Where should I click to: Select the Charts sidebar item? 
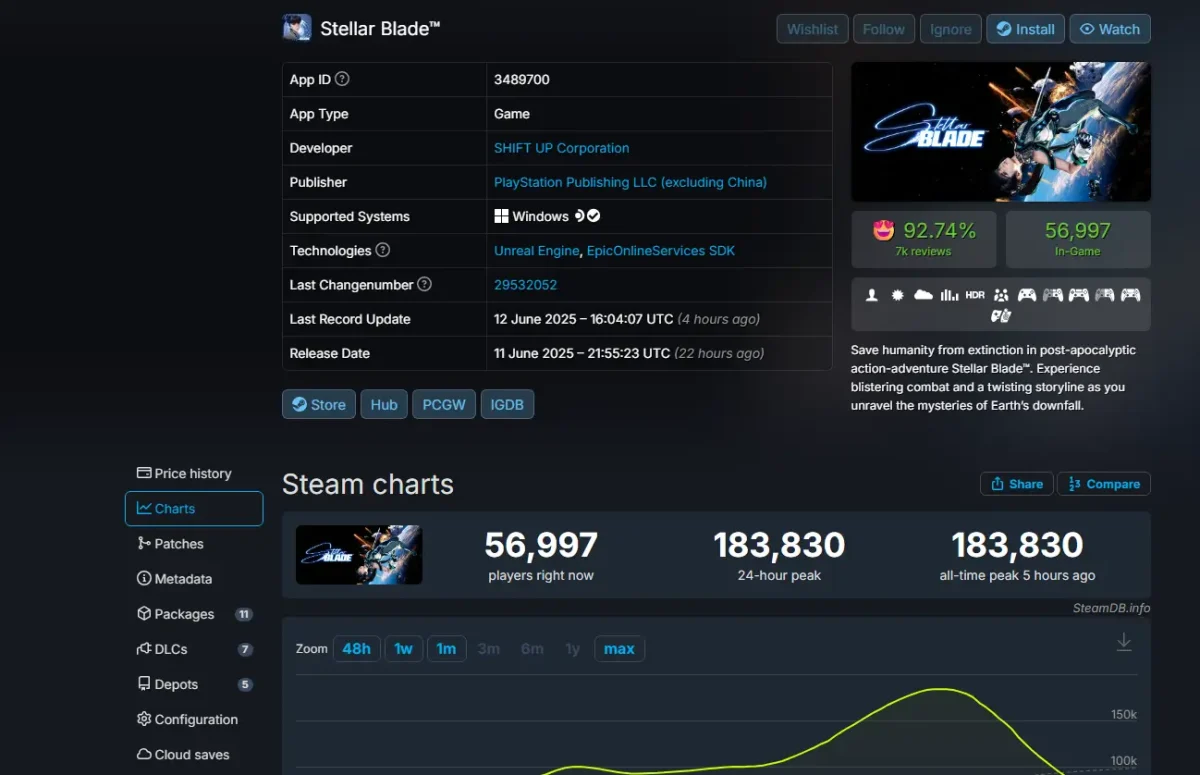click(x=194, y=508)
